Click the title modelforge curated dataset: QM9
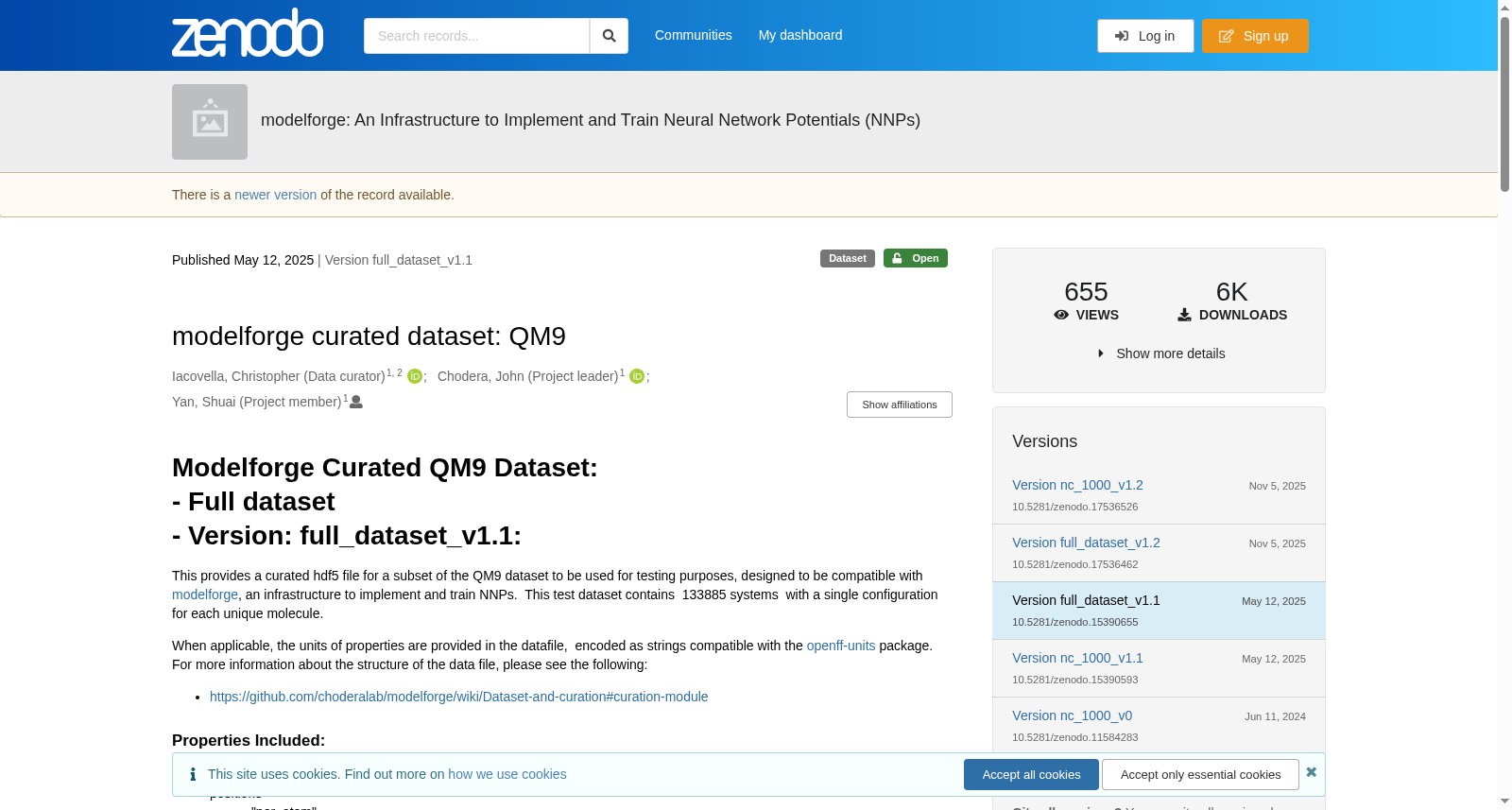This screenshot has width=1512, height=810. (369, 336)
